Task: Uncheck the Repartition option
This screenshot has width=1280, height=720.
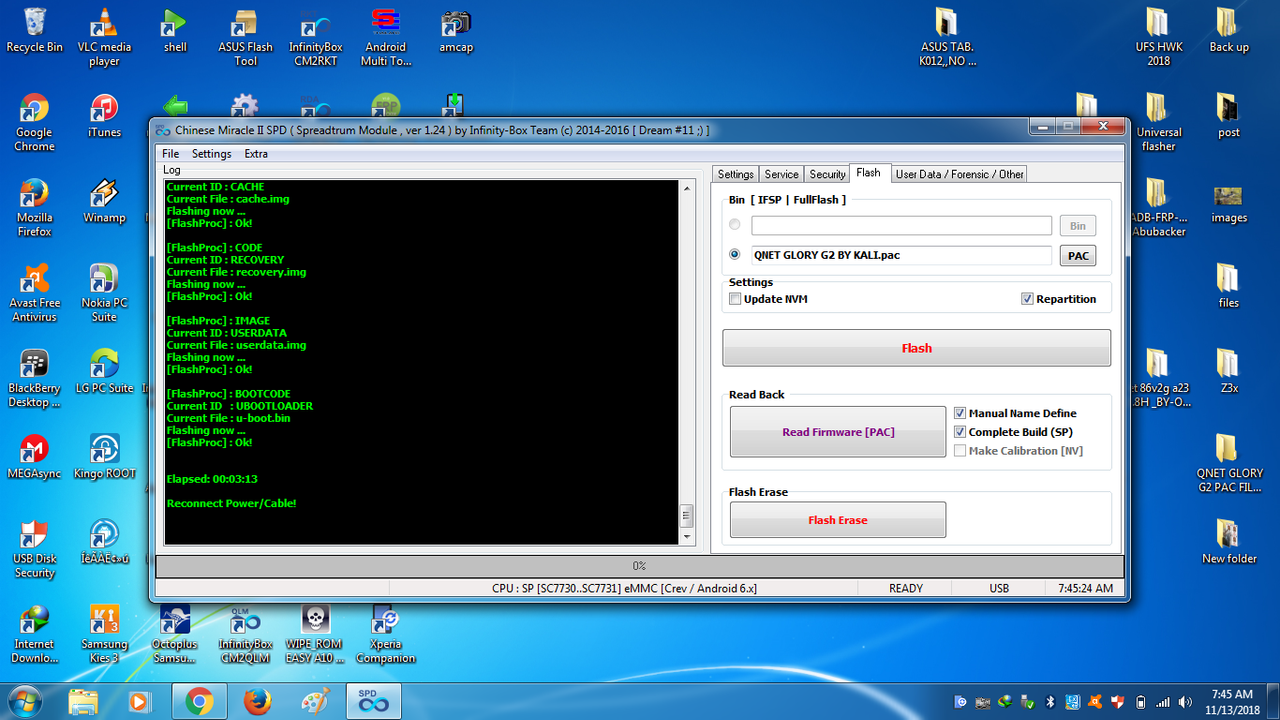Action: [1027, 299]
